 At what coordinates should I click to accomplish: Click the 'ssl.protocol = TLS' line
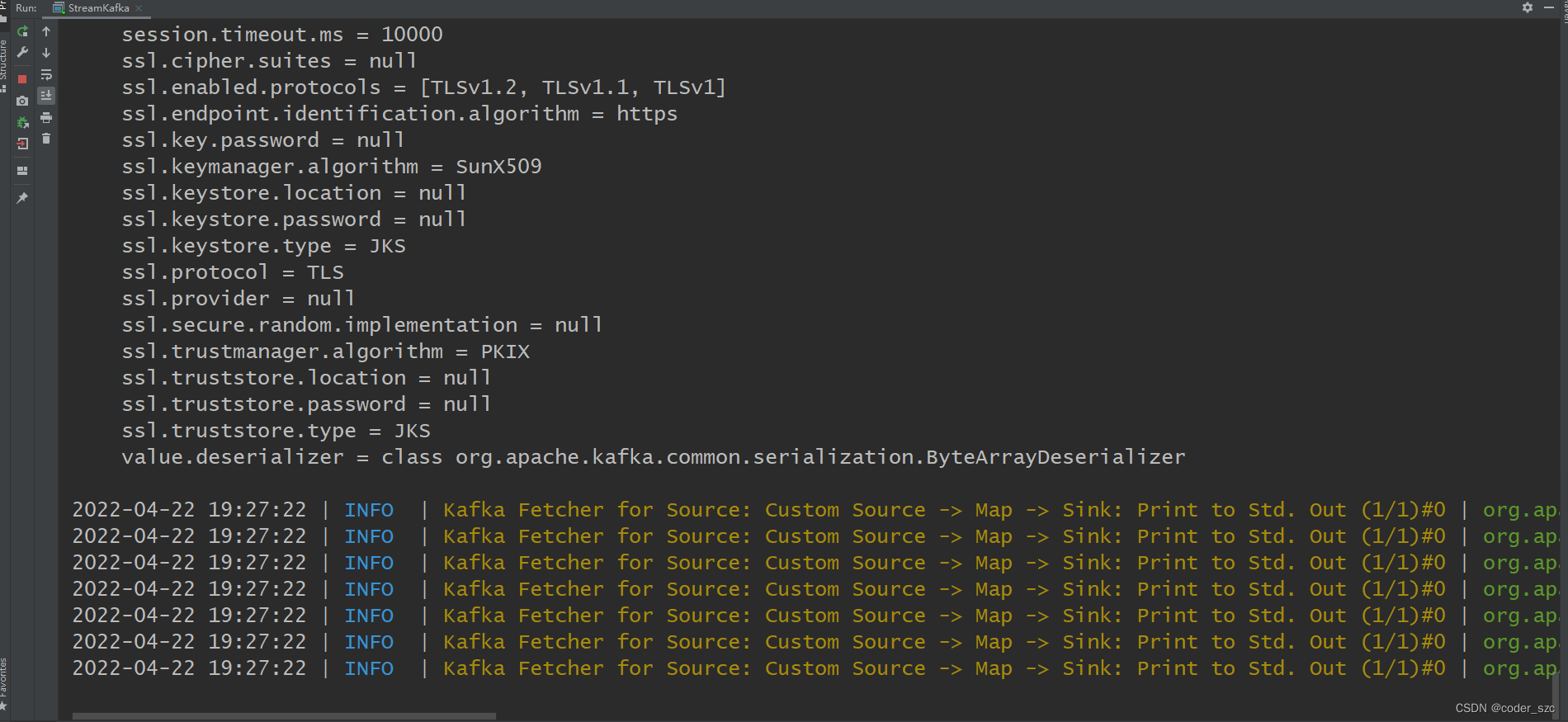point(233,272)
